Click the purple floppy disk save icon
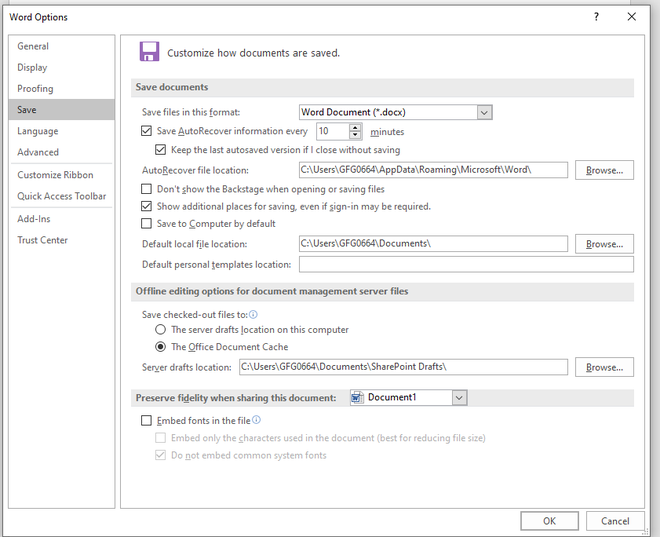 pos(149,52)
